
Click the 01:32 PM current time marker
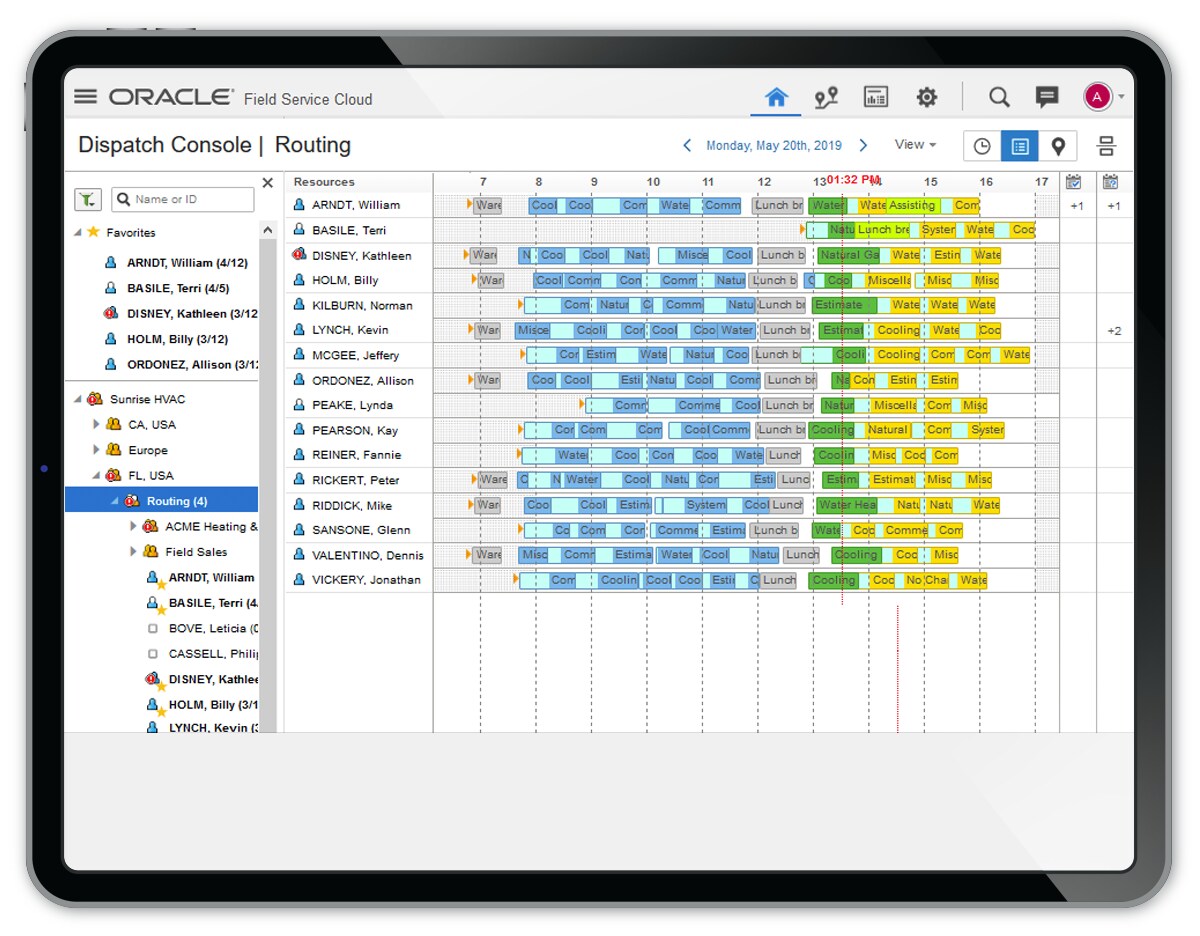tap(852, 179)
